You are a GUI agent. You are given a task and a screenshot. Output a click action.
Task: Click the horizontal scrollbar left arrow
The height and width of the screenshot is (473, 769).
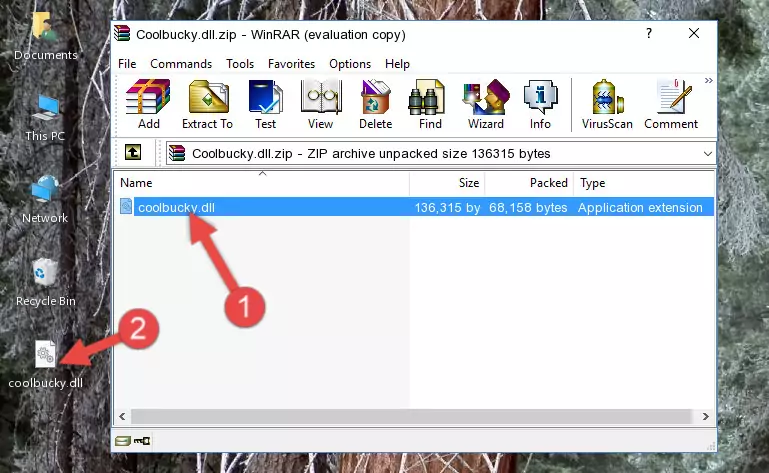pyautogui.click(x=122, y=417)
